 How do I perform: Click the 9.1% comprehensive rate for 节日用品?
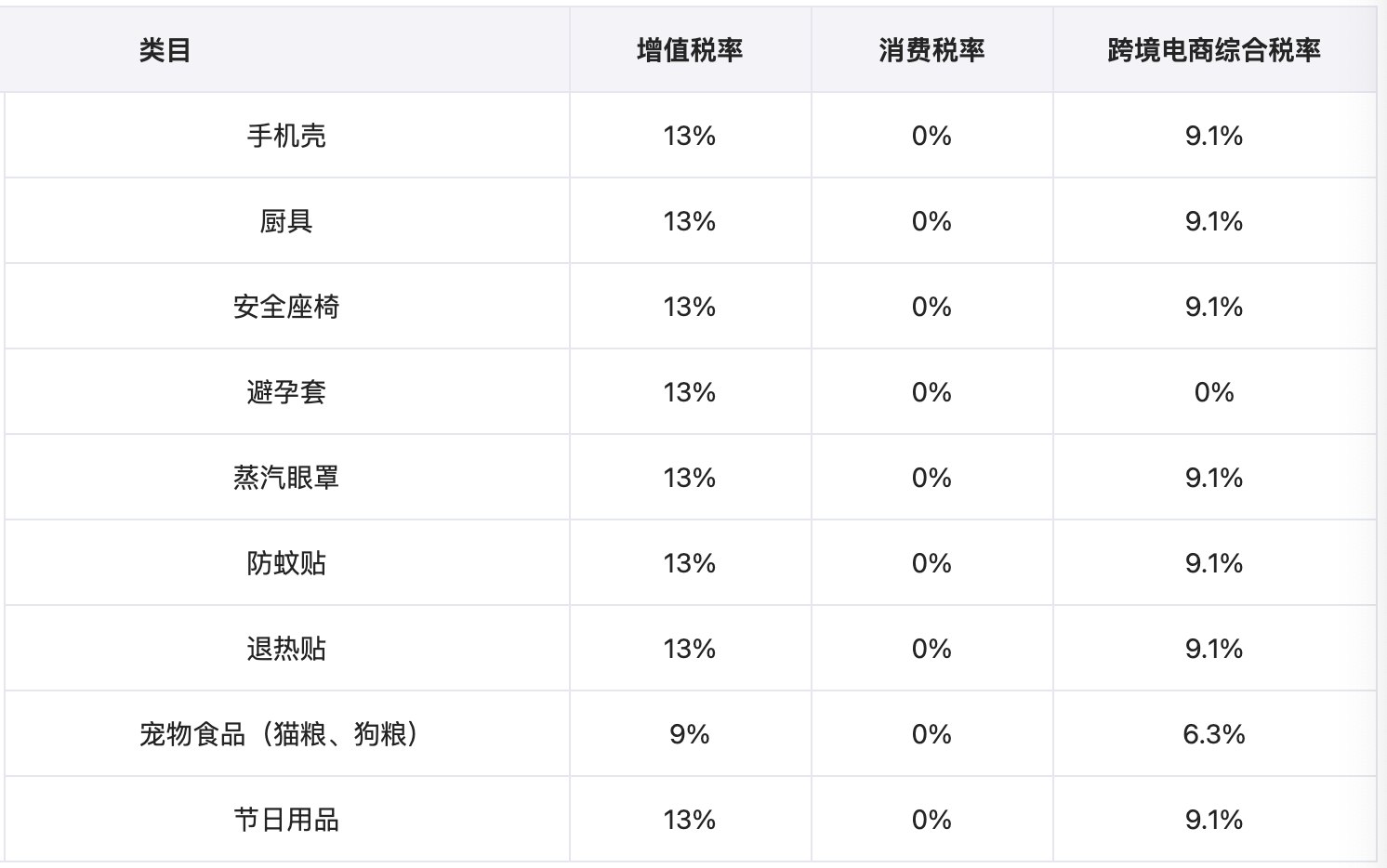point(1214,820)
